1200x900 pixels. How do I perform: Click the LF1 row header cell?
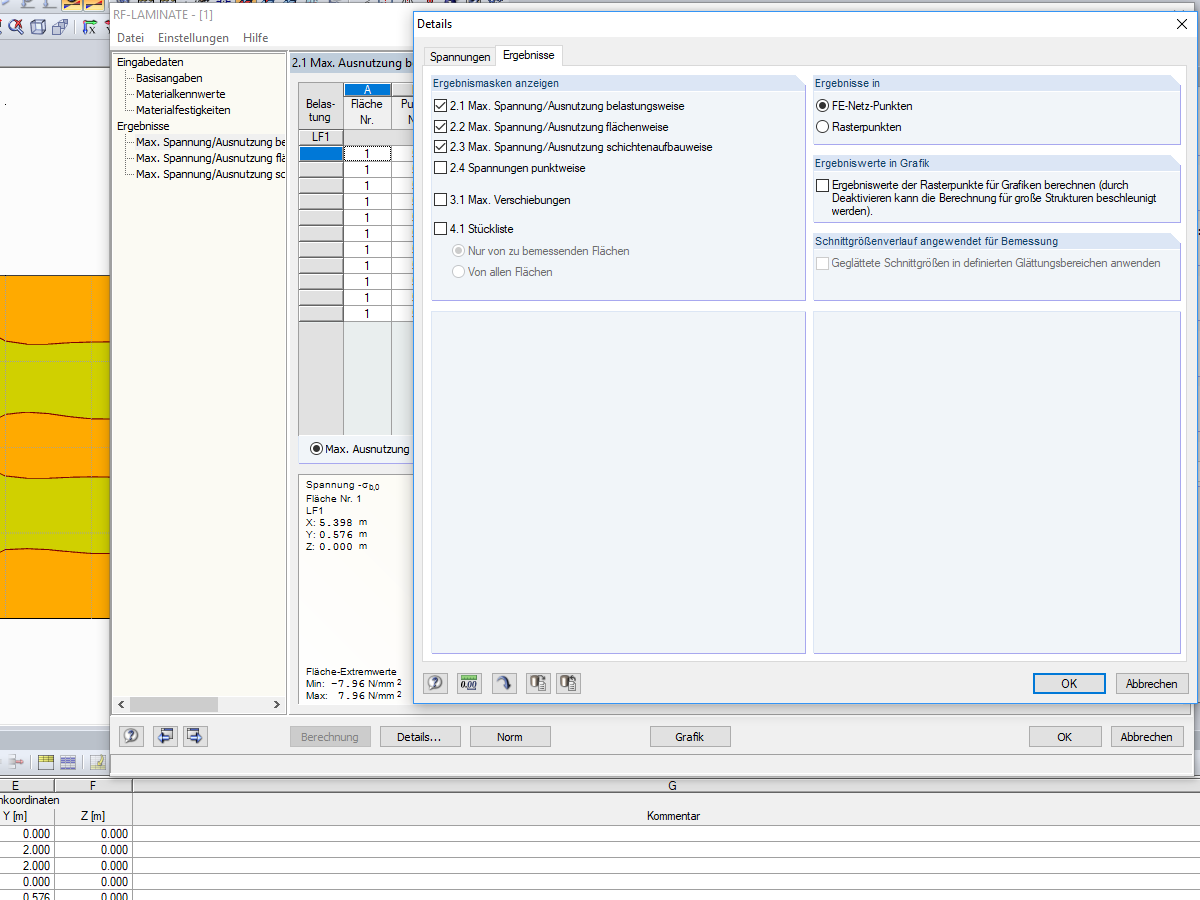321,137
